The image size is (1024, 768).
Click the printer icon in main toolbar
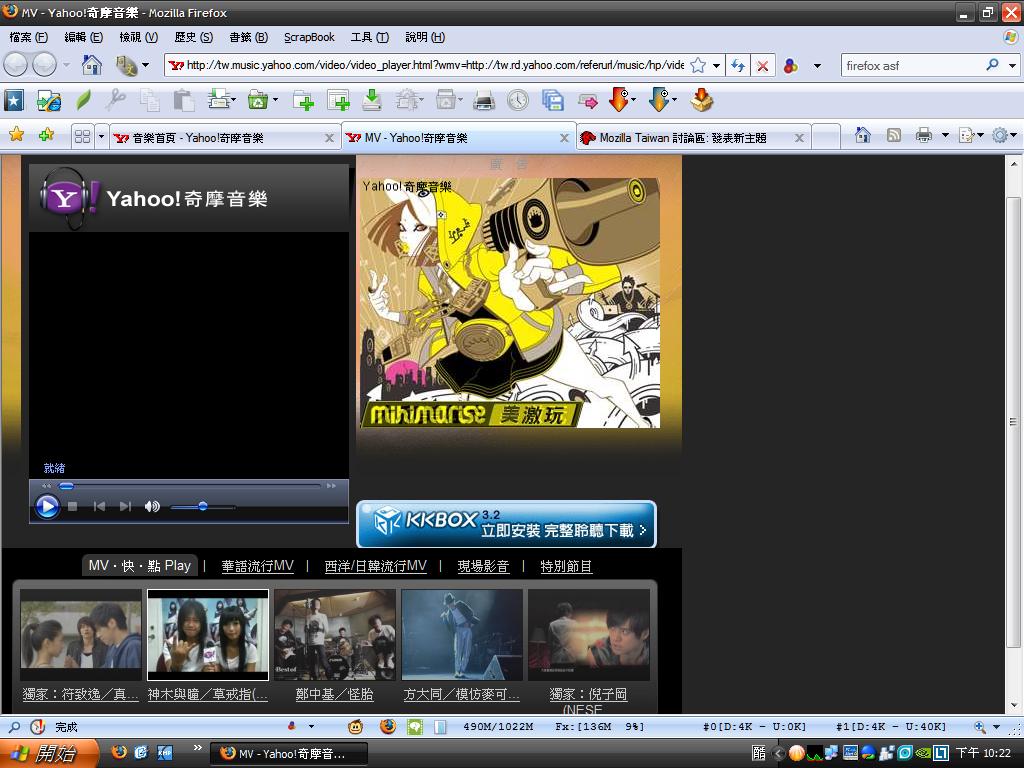click(x=484, y=101)
